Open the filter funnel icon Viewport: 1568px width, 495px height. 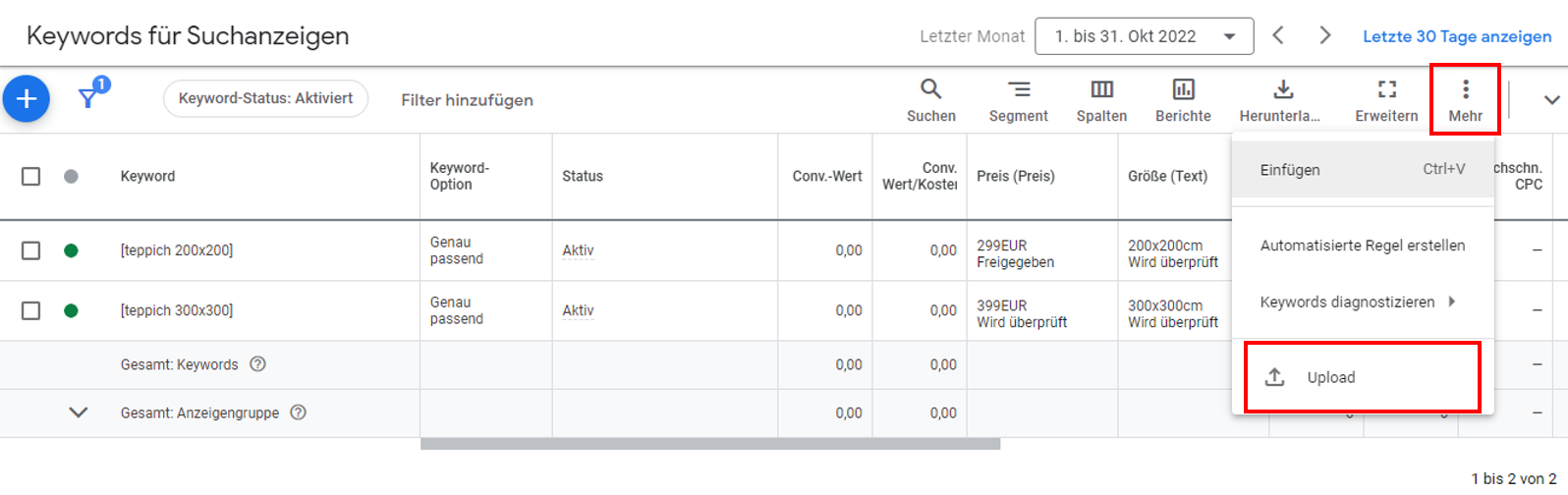(88, 98)
